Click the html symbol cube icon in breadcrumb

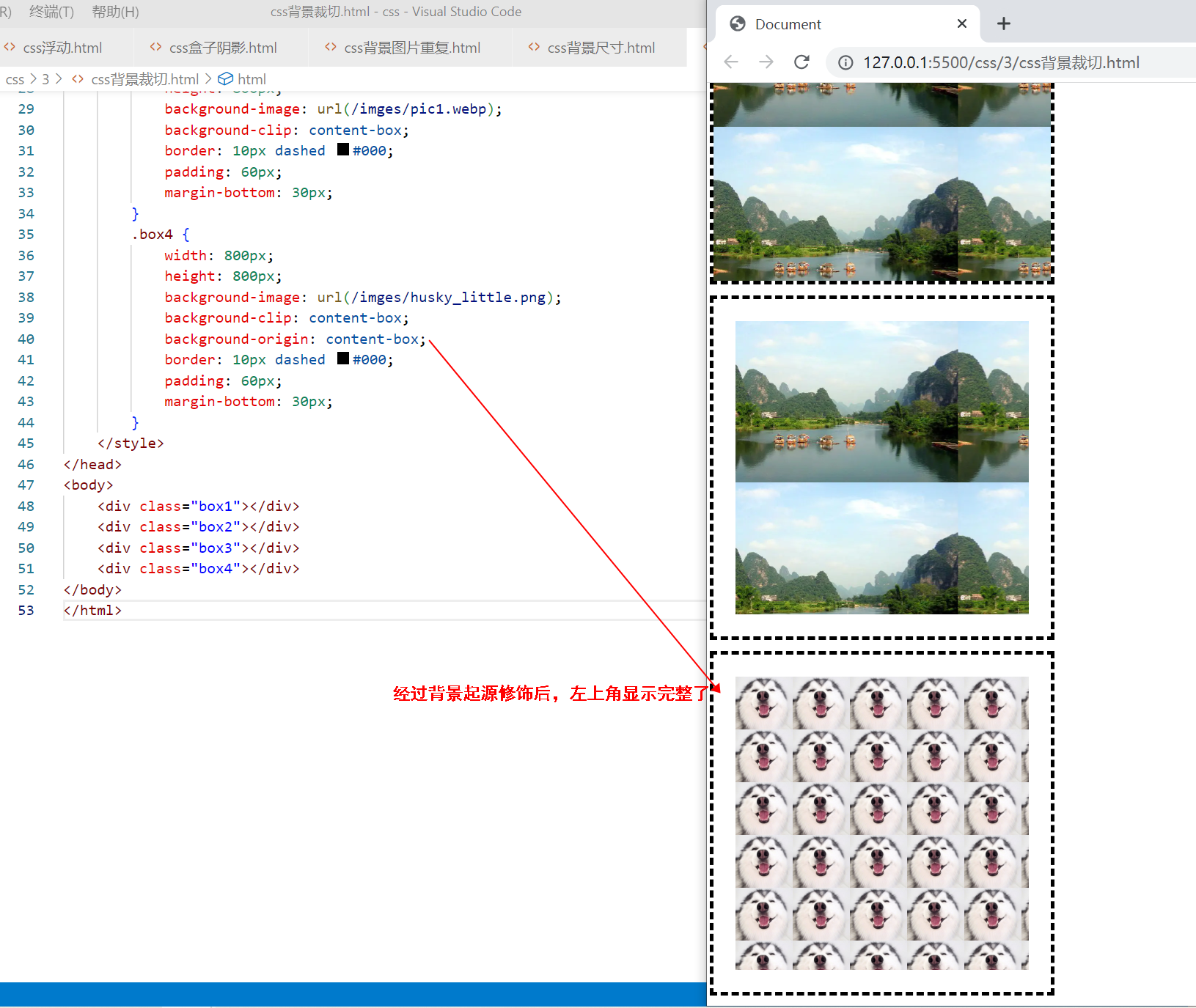226,78
